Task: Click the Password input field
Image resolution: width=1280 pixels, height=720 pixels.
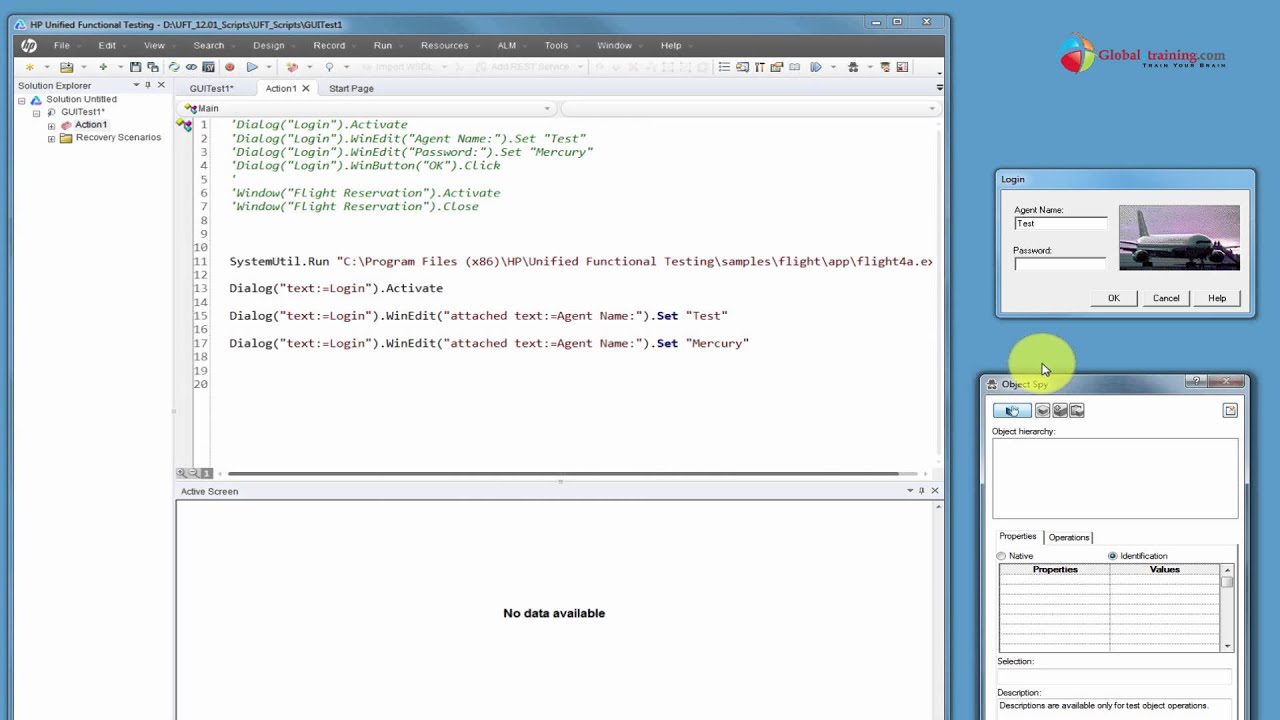Action: [x=1060, y=264]
